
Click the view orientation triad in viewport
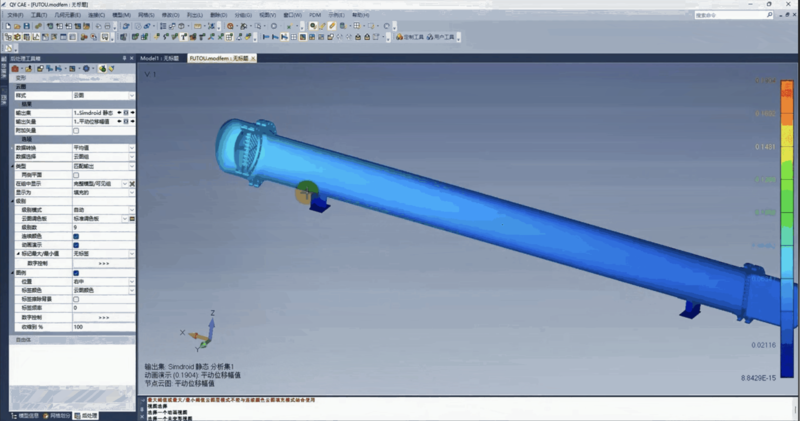click(209, 330)
